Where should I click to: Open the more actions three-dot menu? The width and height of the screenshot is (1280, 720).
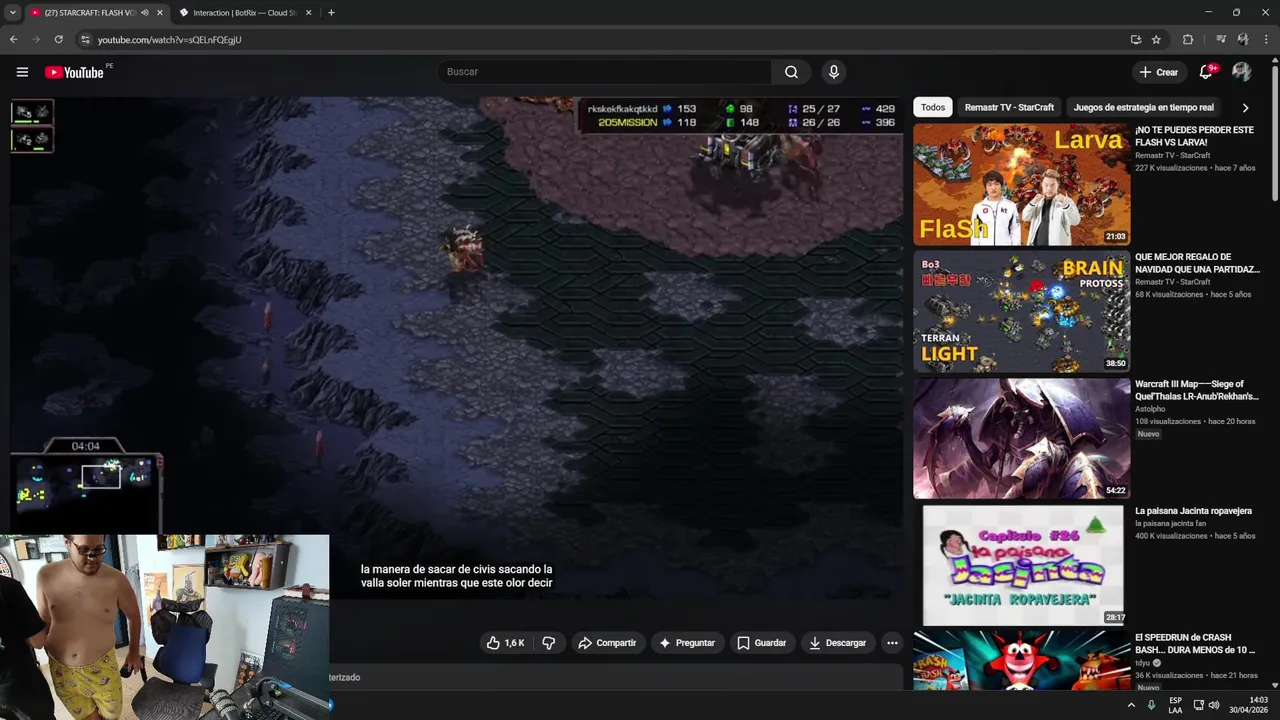click(x=892, y=643)
